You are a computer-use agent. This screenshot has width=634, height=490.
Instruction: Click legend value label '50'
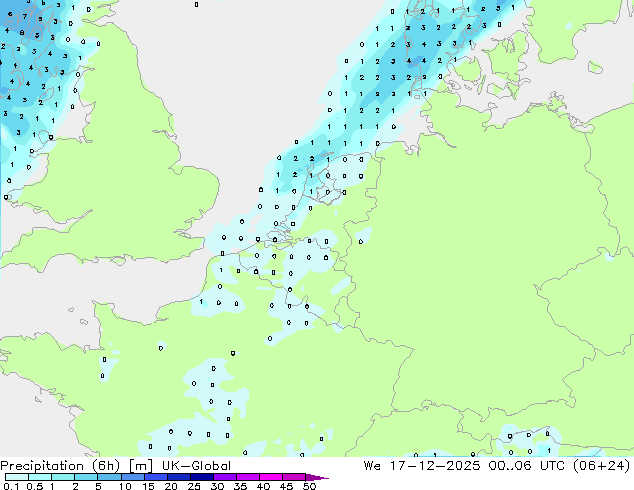pyautogui.click(x=309, y=486)
